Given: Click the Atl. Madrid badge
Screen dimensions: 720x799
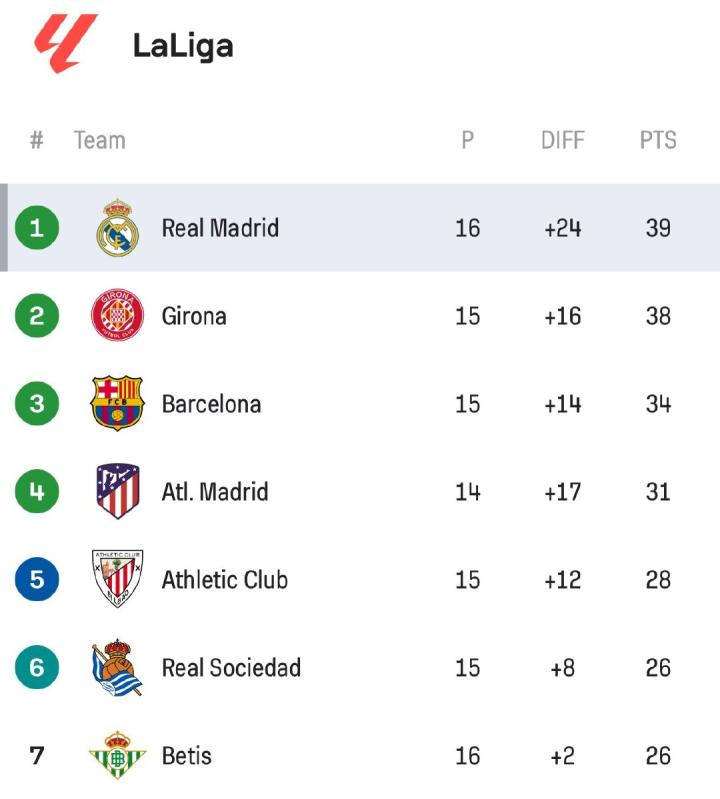Looking at the screenshot, I should (x=117, y=492).
